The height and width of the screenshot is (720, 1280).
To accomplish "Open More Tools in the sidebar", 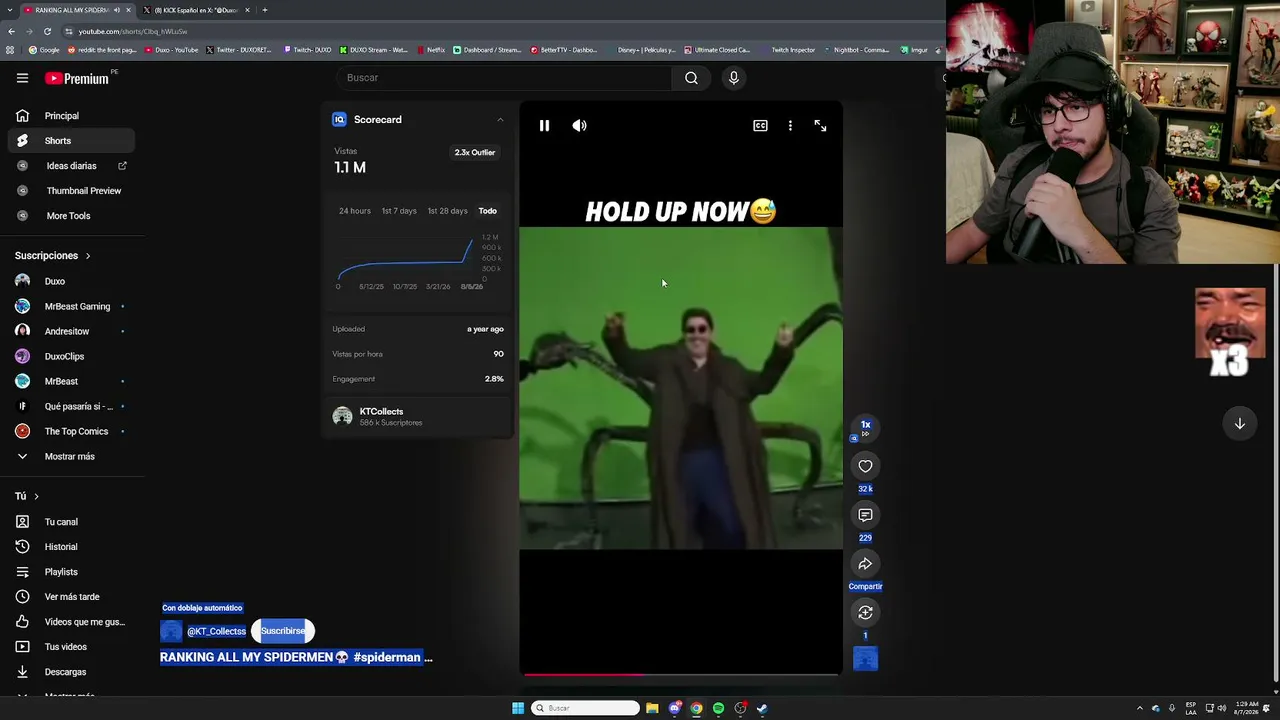I will [71, 216].
